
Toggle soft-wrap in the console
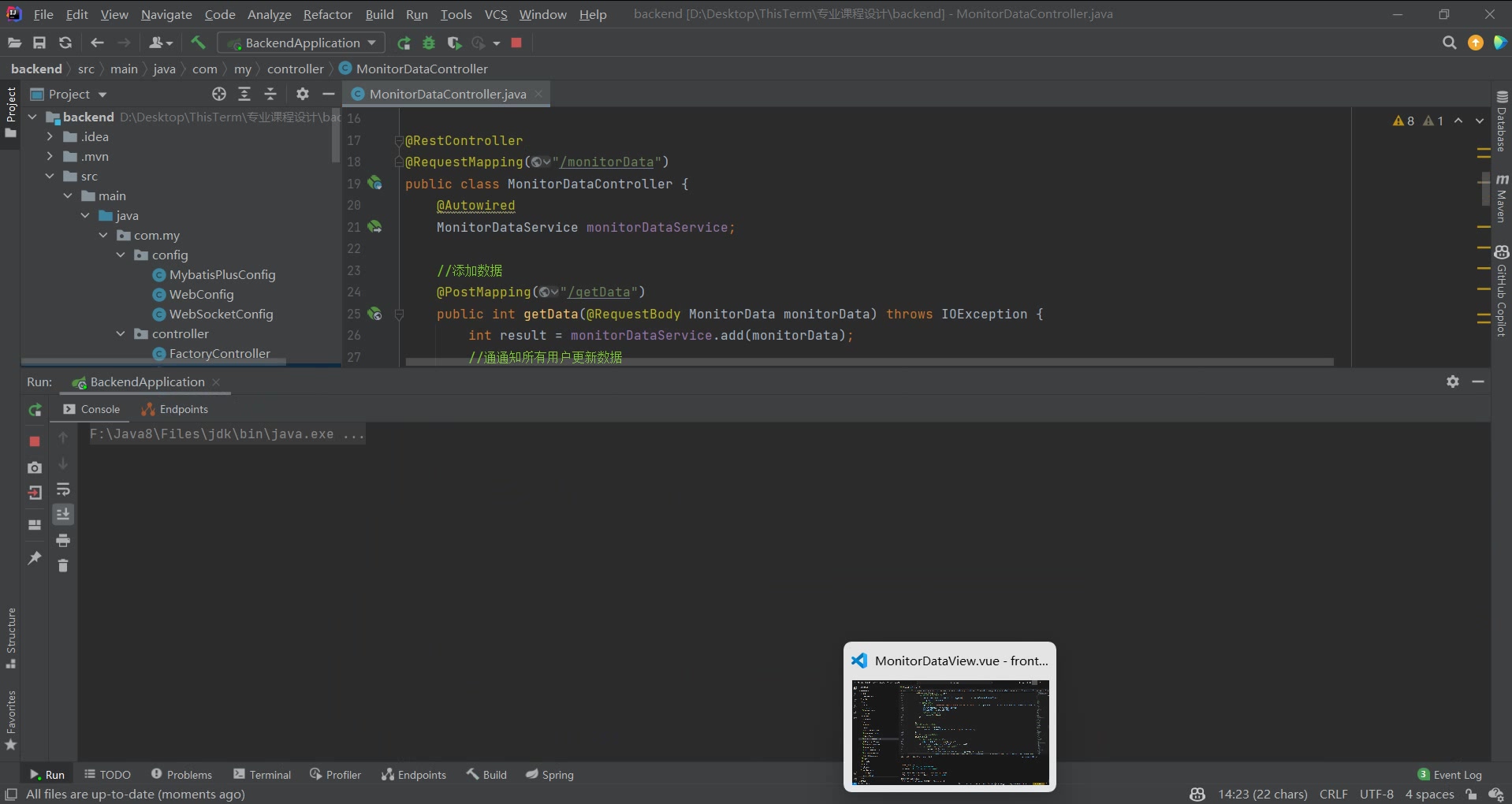(x=63, y=489)
